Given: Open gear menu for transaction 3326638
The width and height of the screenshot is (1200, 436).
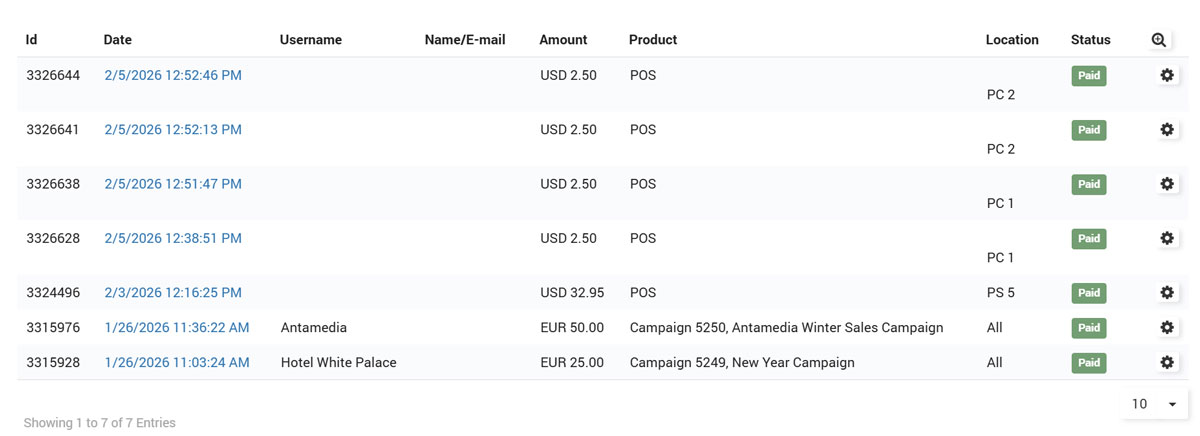Looking at the screenshot, I should (x=1166, y=184).
